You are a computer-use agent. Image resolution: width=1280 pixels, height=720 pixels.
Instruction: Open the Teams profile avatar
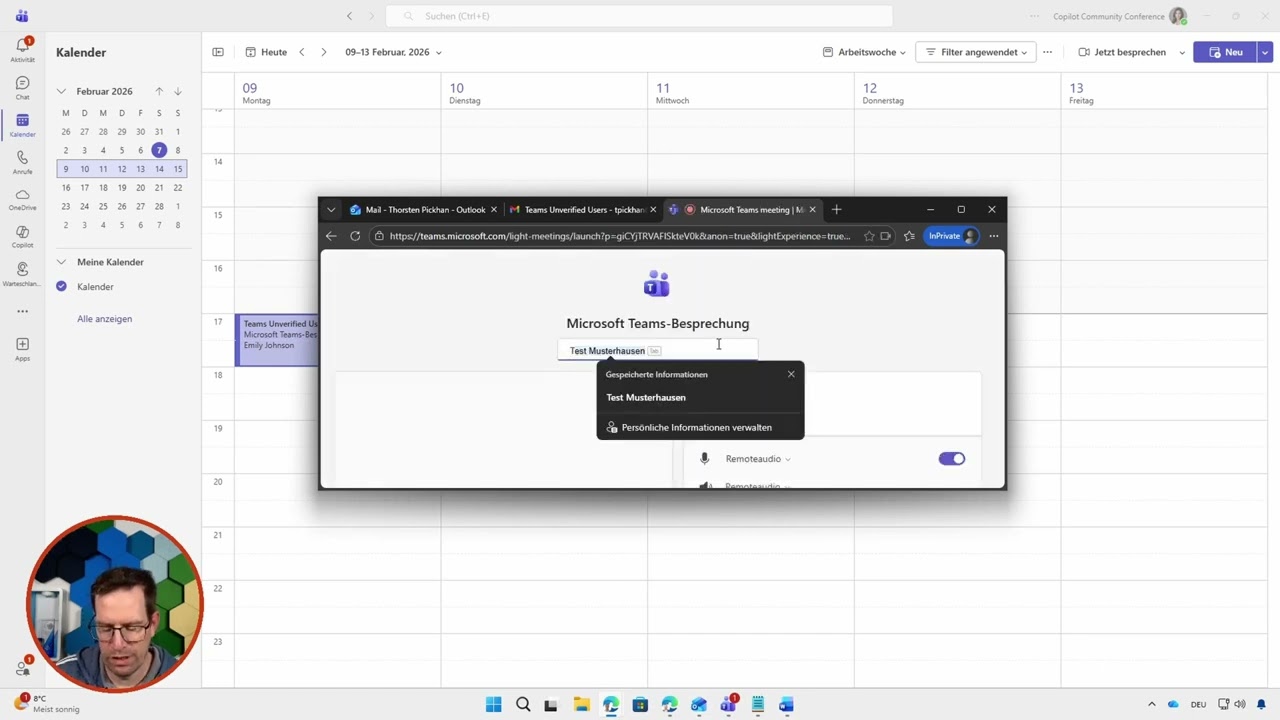pos(1178,16)
